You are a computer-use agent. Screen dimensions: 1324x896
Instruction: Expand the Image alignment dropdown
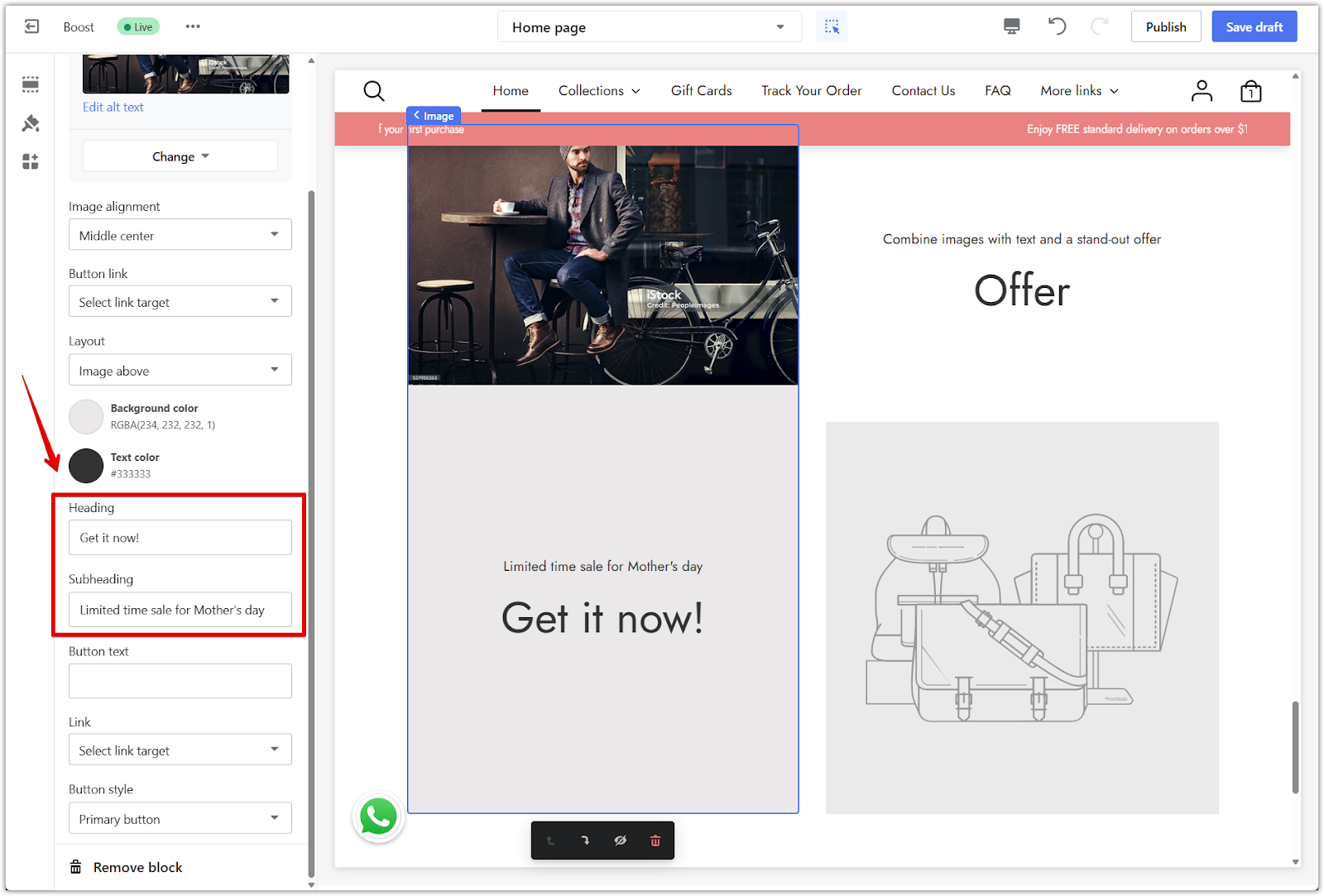pos(180,235)
